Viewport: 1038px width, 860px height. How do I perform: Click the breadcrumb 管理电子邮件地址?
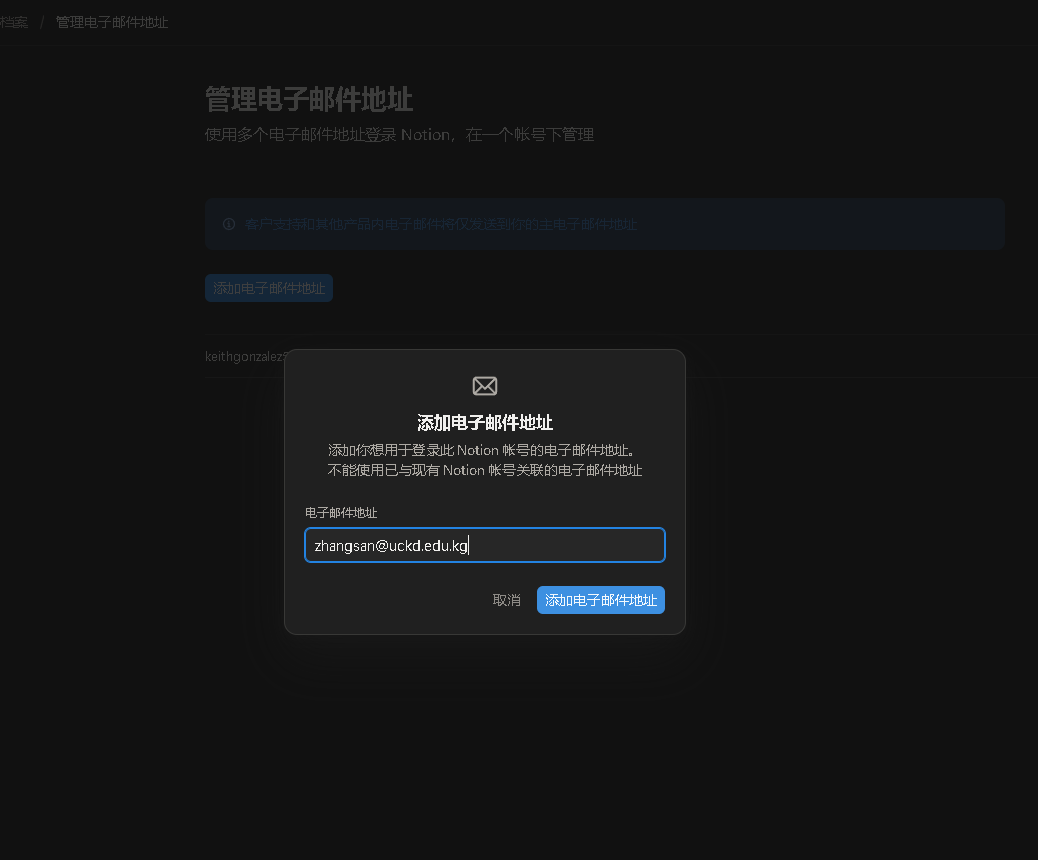(x=112, y=23)
